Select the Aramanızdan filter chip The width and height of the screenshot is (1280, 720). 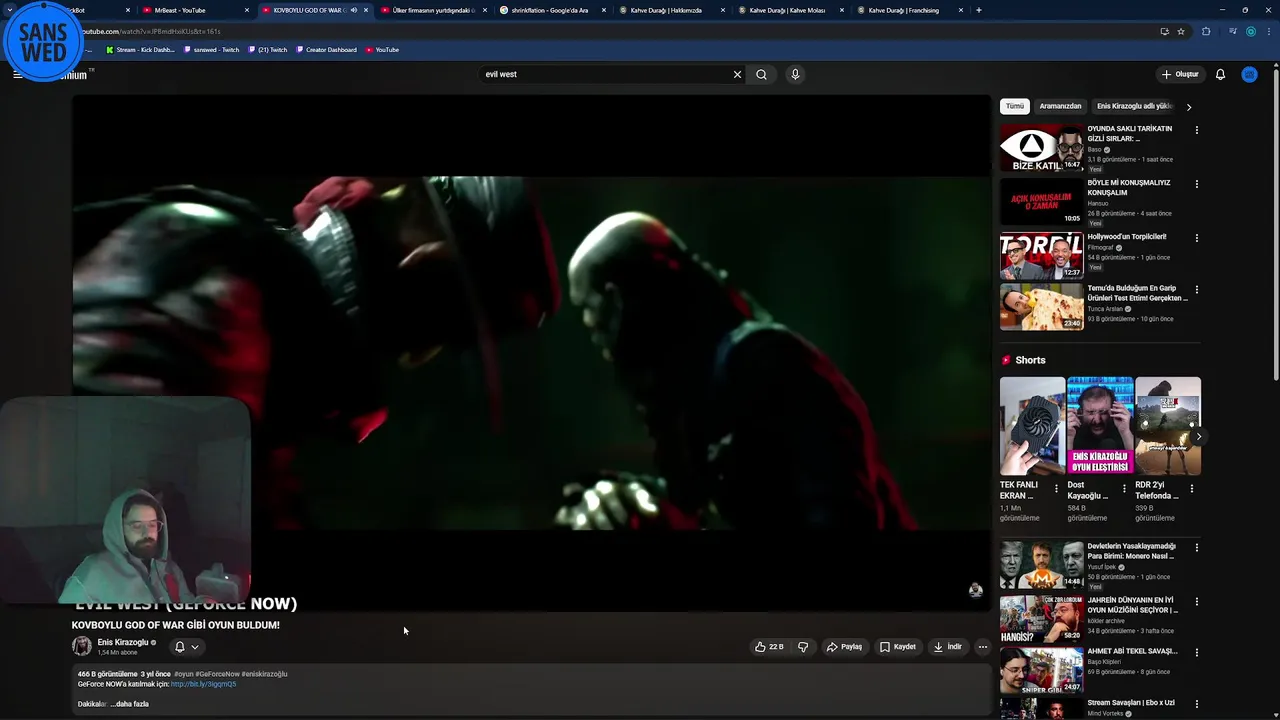point(1060,106)
